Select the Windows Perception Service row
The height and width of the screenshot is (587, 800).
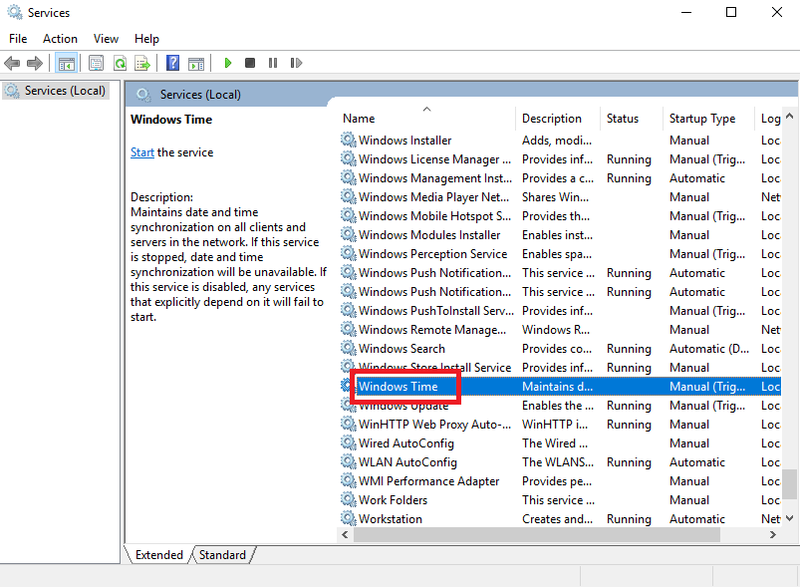[560, 253]
